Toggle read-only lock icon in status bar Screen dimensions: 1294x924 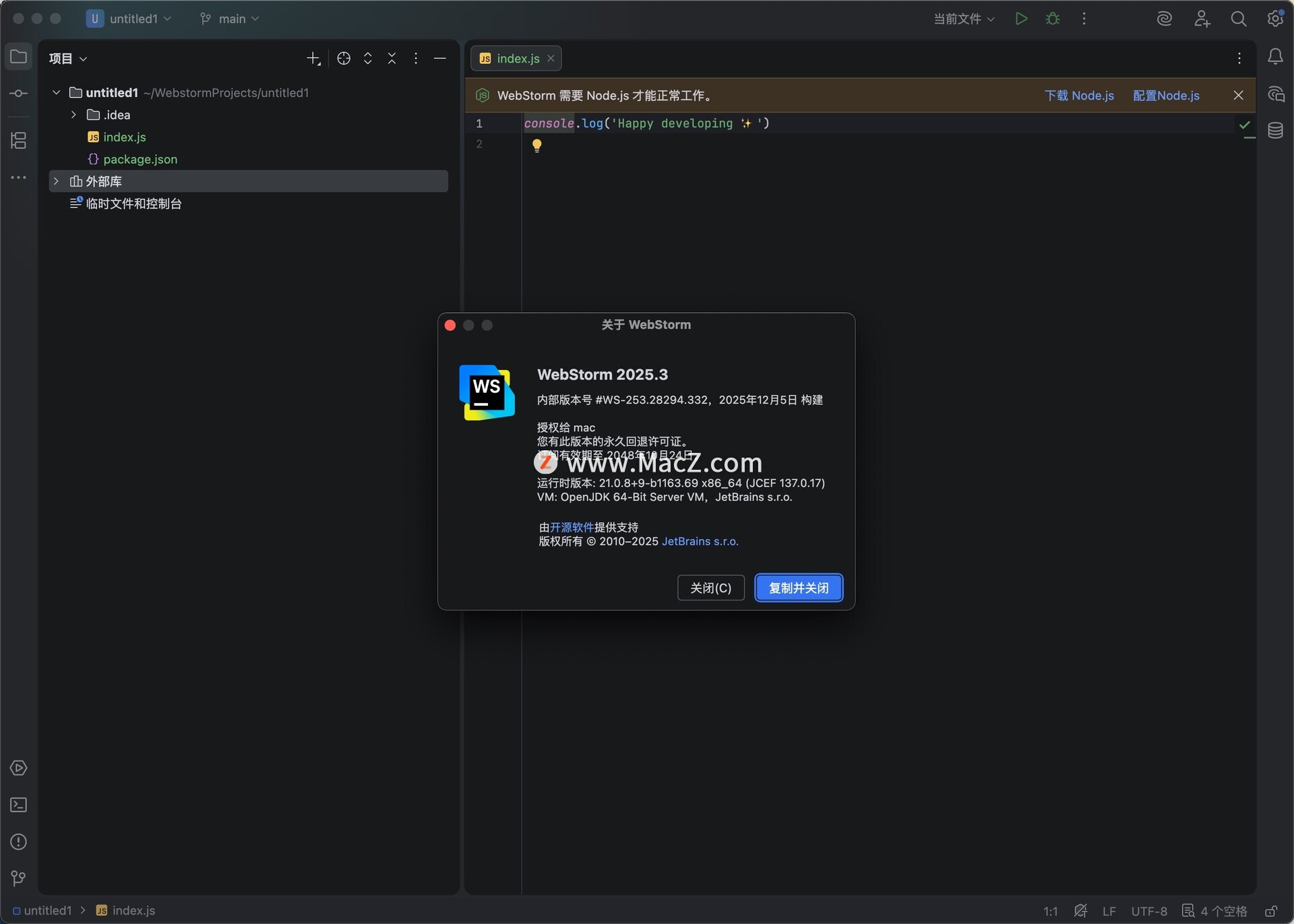pos(1270,911)
